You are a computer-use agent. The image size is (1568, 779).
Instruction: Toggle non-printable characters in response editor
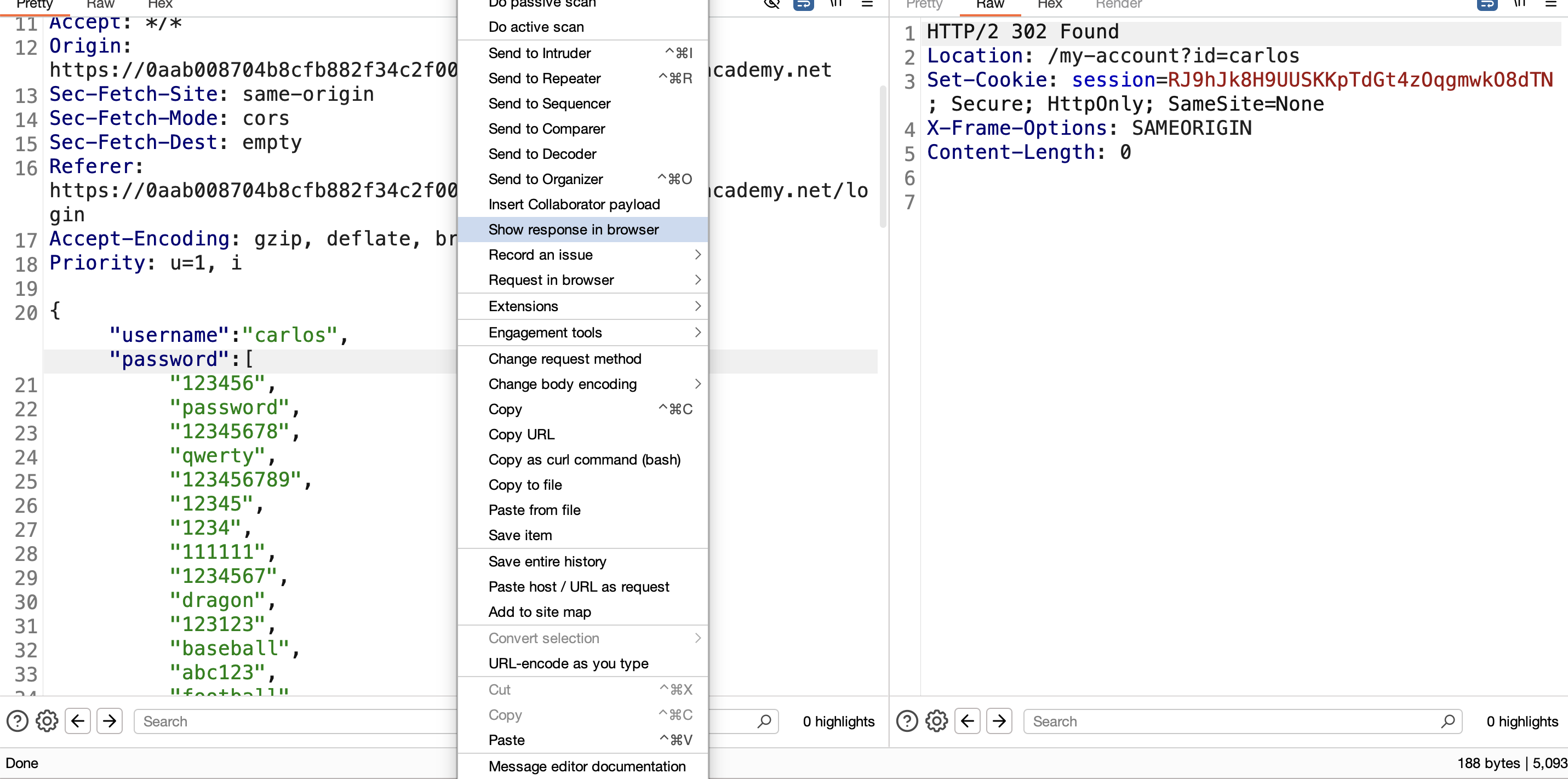tap(1520, 4)
